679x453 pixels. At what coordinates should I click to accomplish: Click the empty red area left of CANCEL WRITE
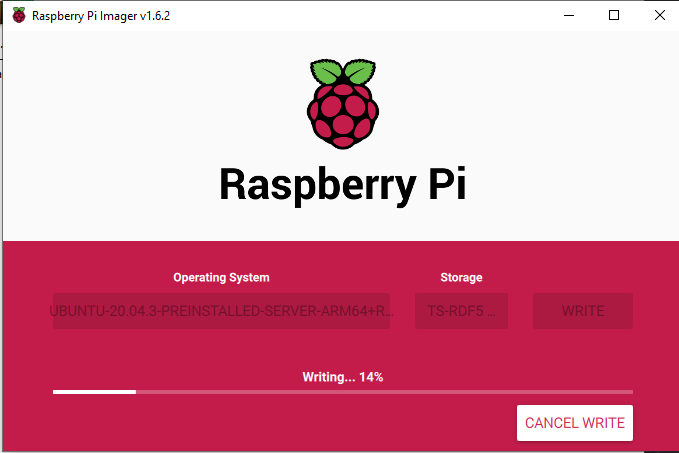pos(281,423)
